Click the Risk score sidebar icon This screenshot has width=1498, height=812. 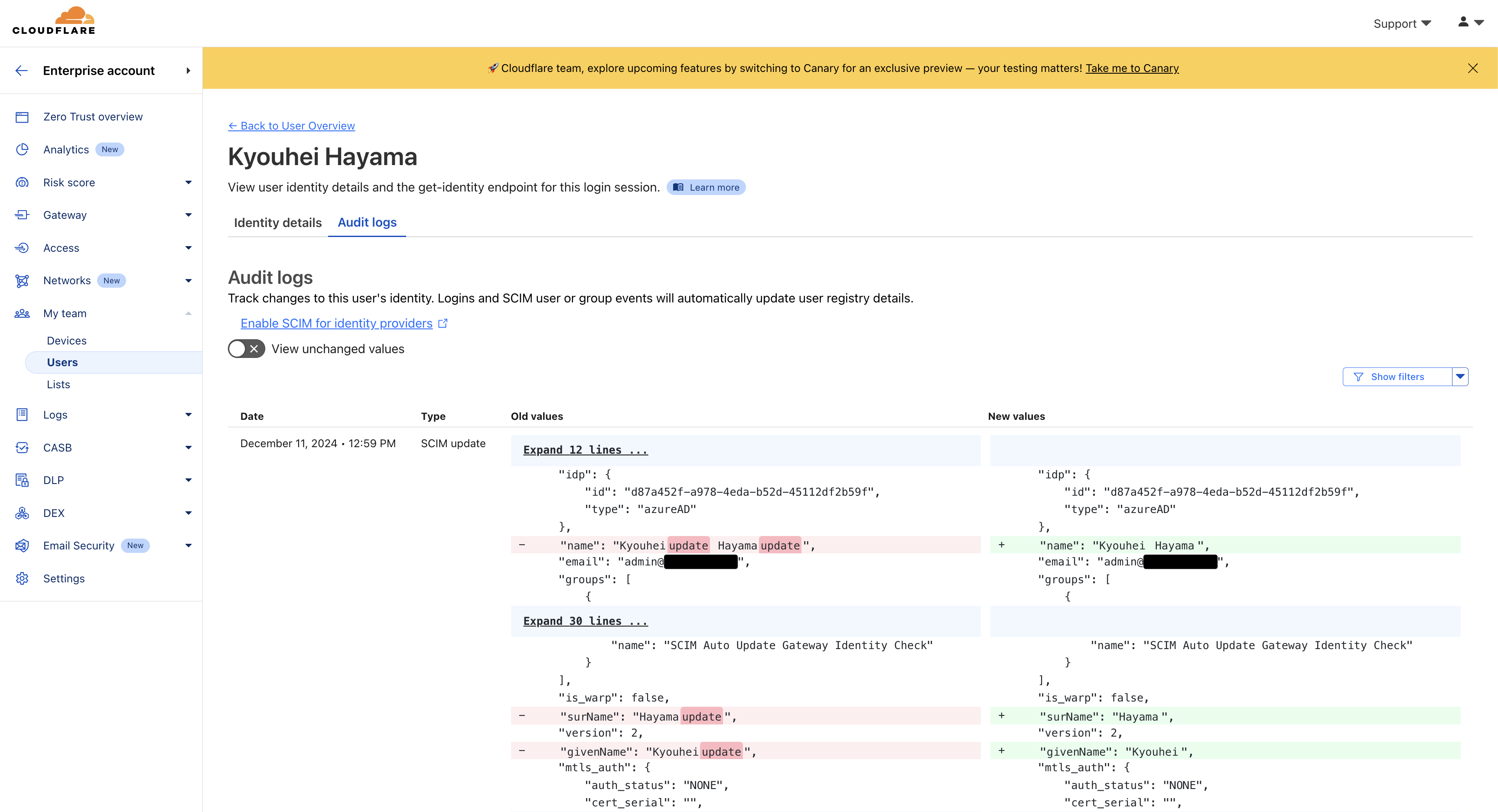pos(22,182)
